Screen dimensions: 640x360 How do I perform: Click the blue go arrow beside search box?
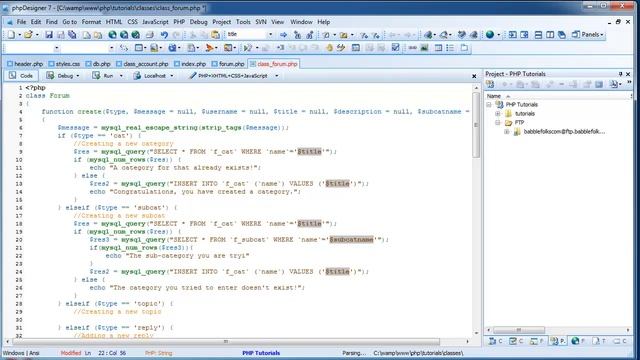(283, 35)
